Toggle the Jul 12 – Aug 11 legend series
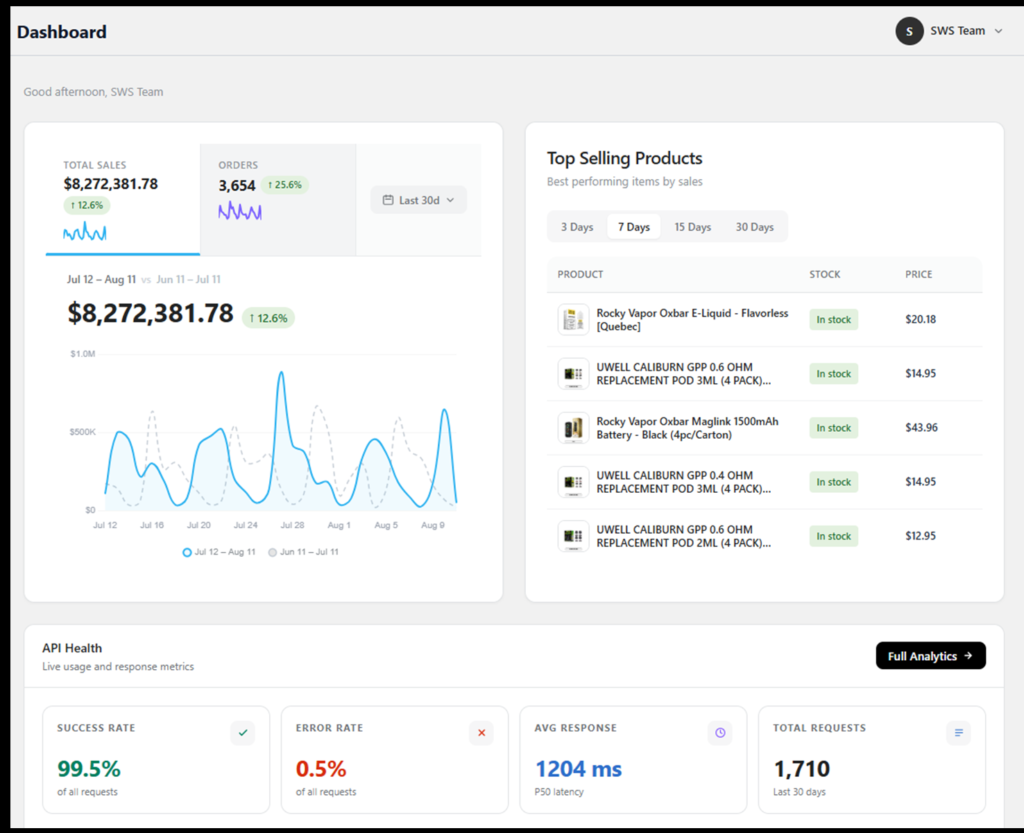The height and width of the screenshot is (833, 1024). (x=219, y=552)
